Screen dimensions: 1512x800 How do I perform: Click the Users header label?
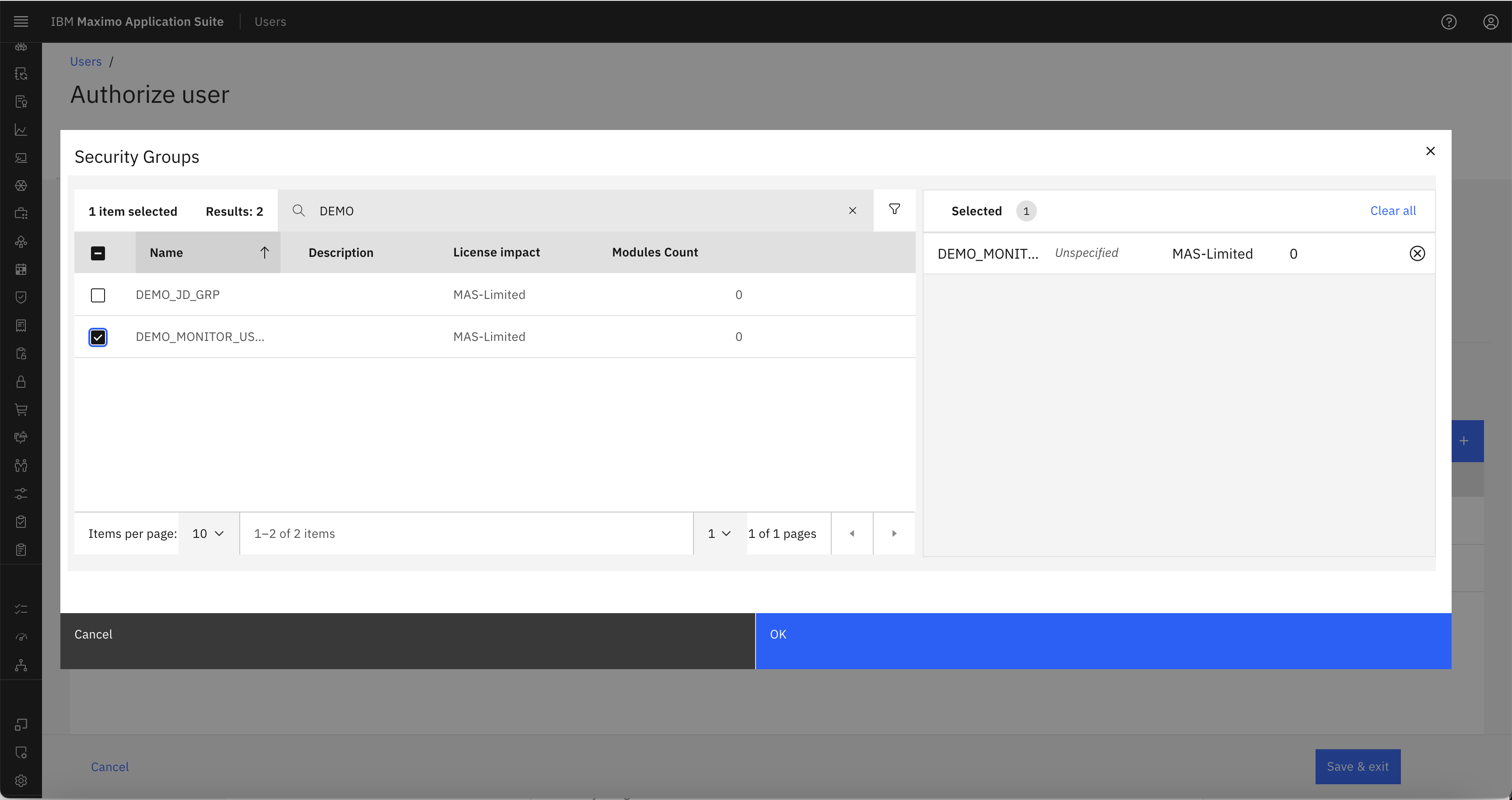(x=270, y=22)
